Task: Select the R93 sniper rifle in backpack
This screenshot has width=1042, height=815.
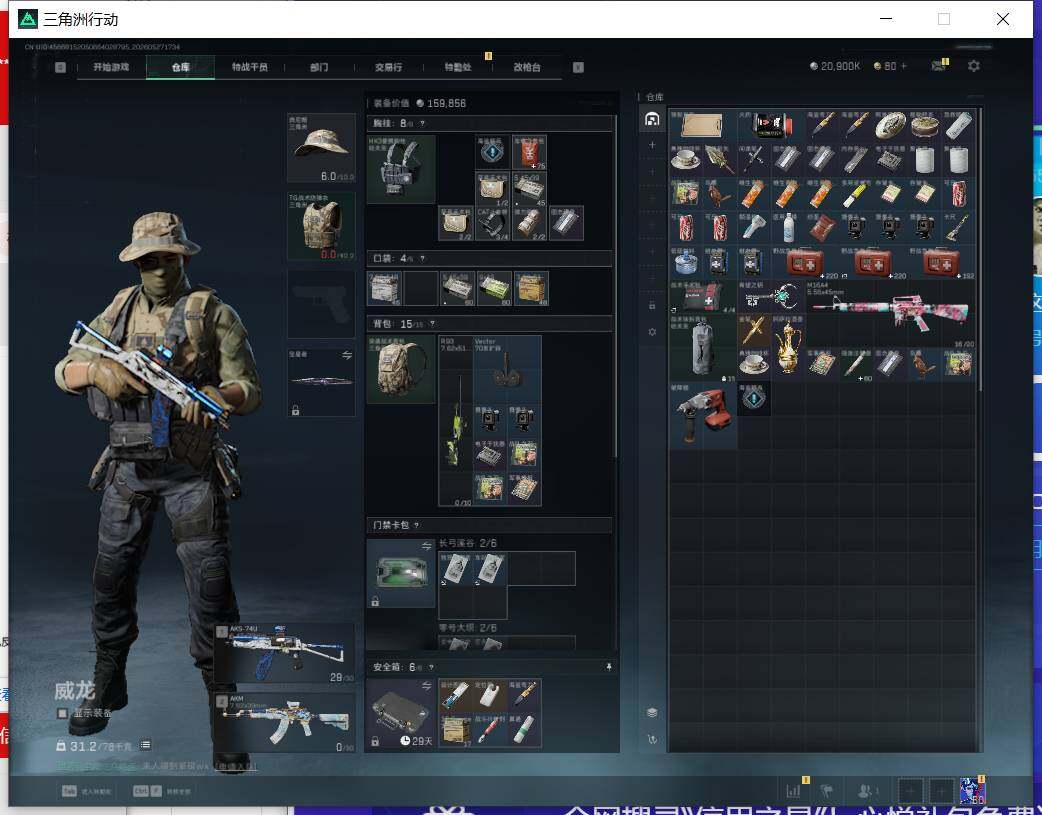Action: tap(456, 421)
